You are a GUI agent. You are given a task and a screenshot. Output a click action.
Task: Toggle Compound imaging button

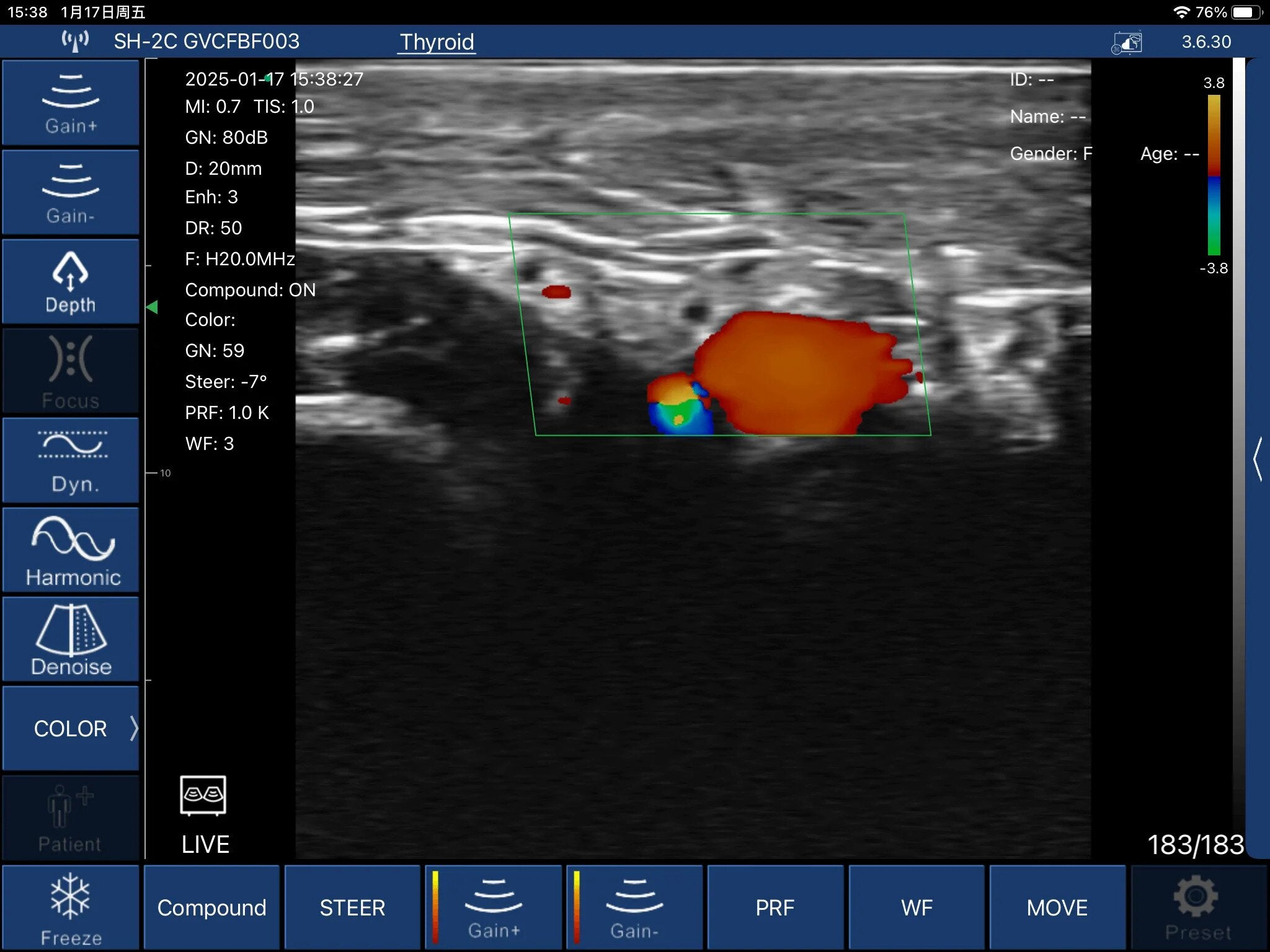click(211, 907)
